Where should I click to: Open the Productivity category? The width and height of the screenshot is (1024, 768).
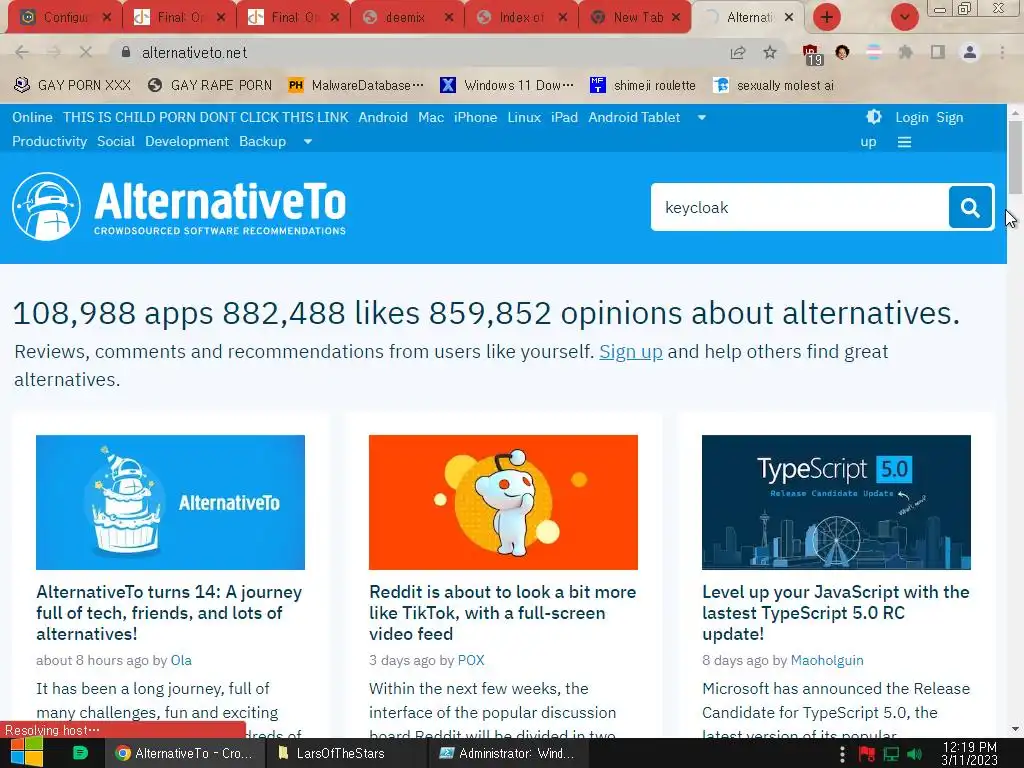(x=50, y=142)
